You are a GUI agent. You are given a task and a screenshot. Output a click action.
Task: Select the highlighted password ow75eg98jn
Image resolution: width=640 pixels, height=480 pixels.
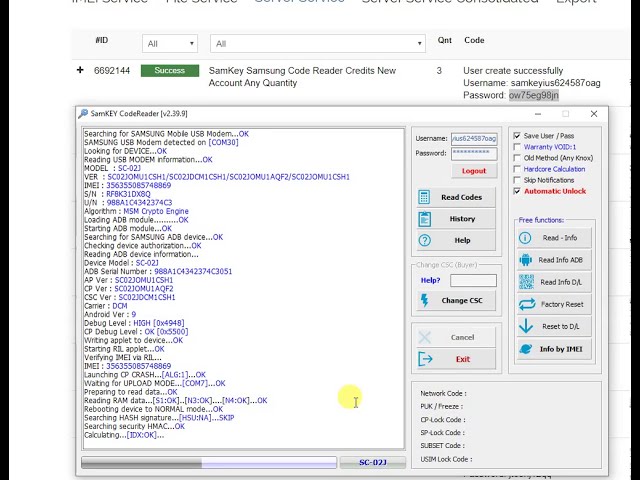[533, 95]
